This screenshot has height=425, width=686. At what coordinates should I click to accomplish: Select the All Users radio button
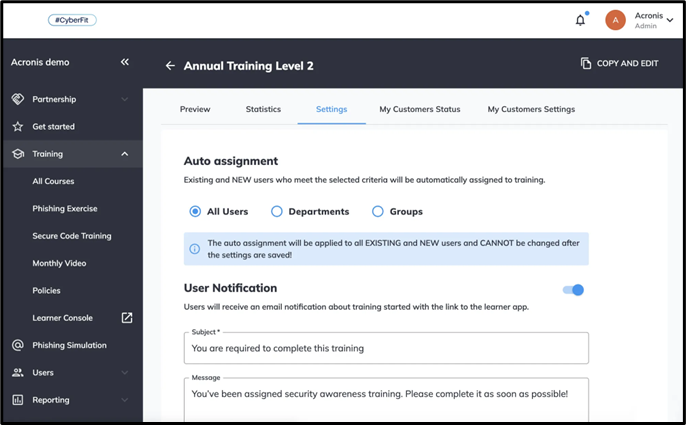[195, 211]
